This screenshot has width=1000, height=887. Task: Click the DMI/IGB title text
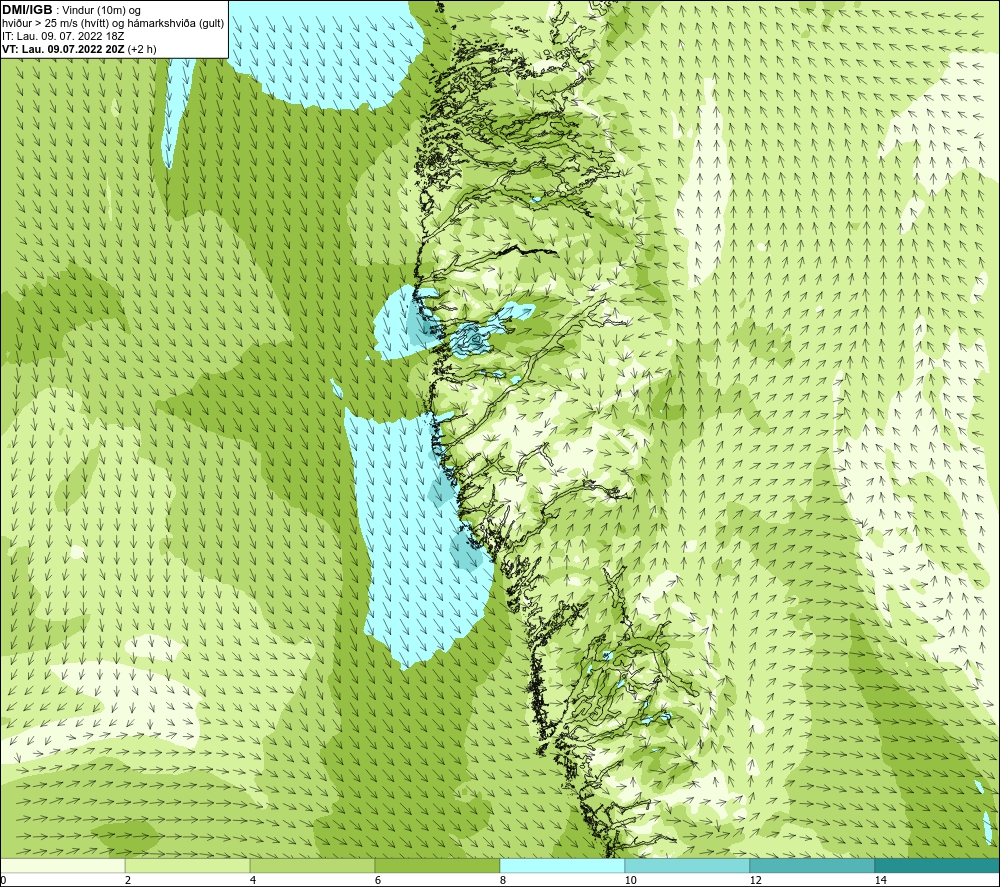[x=27, y=10]
